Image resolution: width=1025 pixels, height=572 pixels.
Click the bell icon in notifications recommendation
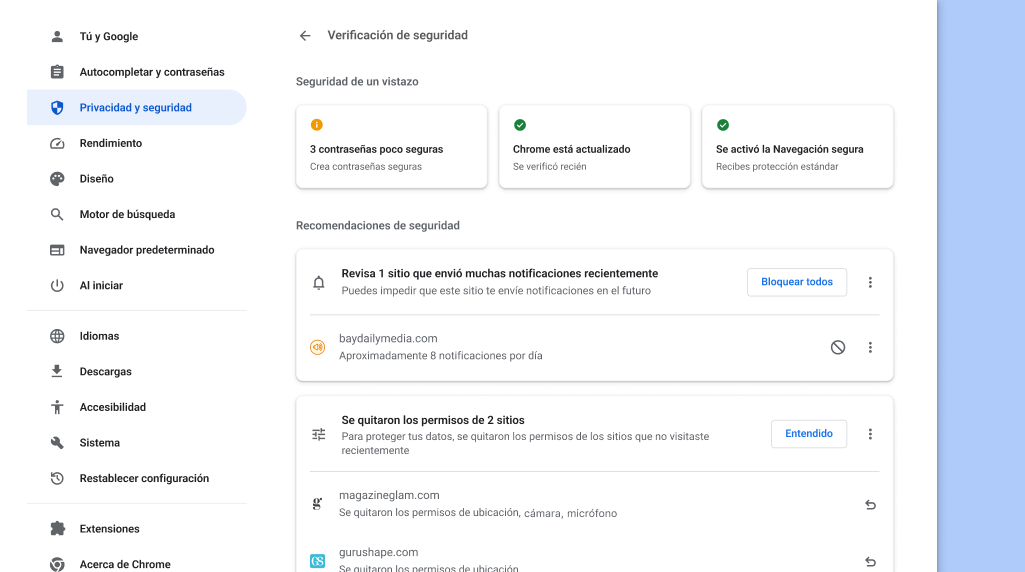(318, 282)
